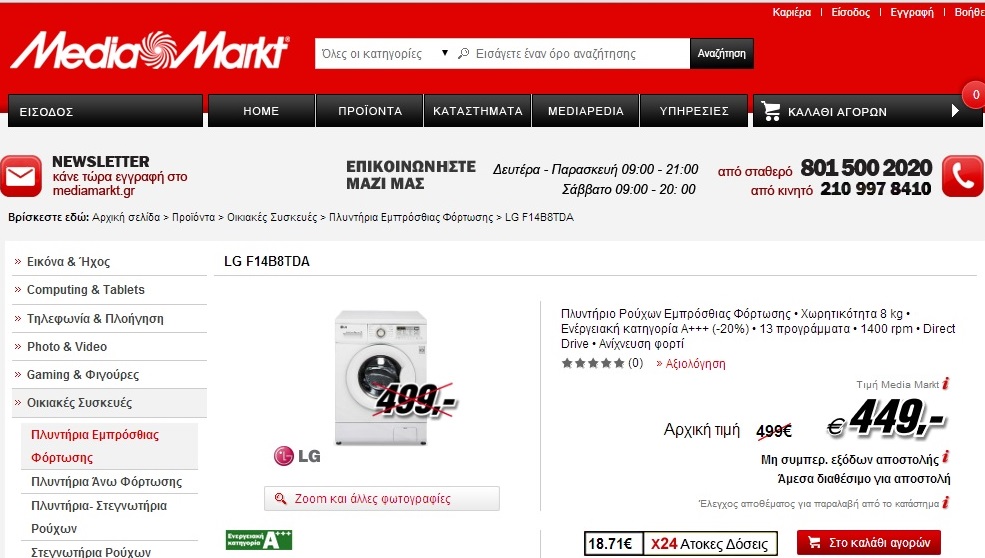Click the info icon beside Τιμή Media Markt
This screenshot has height=558, width=985.
(x=945, y=383)
